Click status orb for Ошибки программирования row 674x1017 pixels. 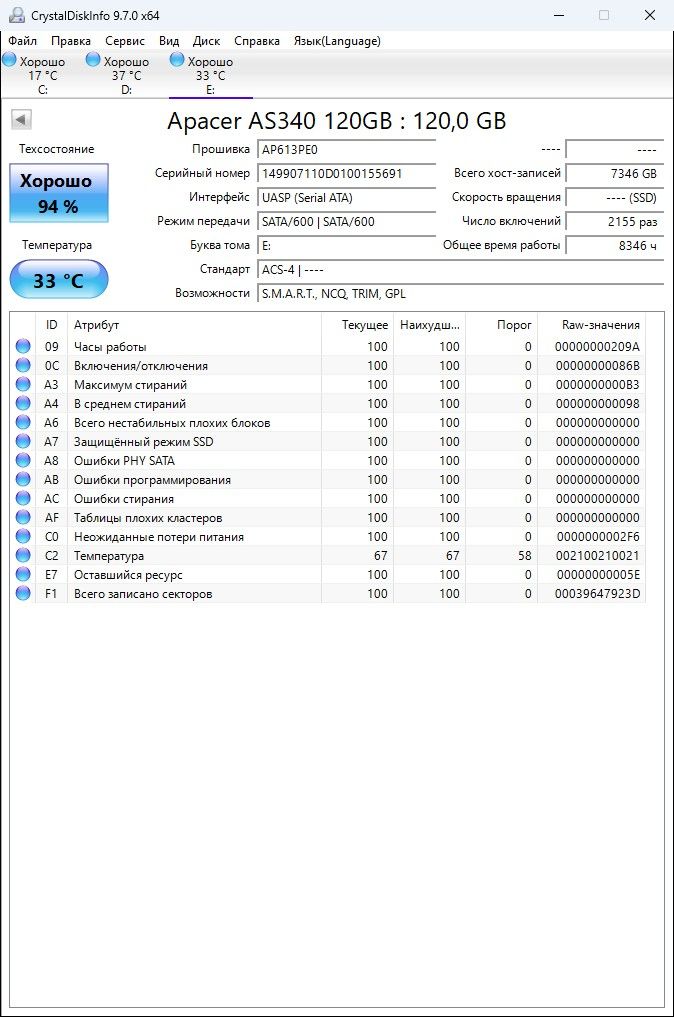point(23,479)
